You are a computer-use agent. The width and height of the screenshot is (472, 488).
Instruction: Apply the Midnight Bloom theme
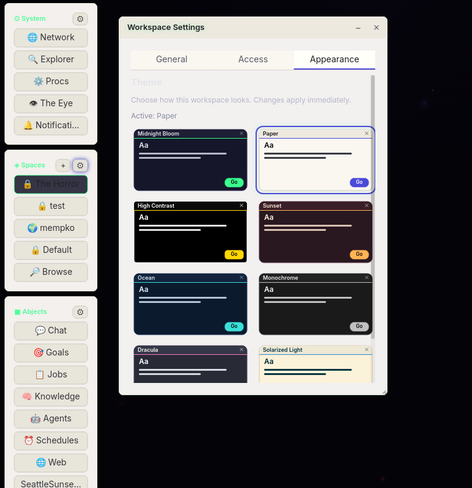pyautogui.click(x=190, y=160)
